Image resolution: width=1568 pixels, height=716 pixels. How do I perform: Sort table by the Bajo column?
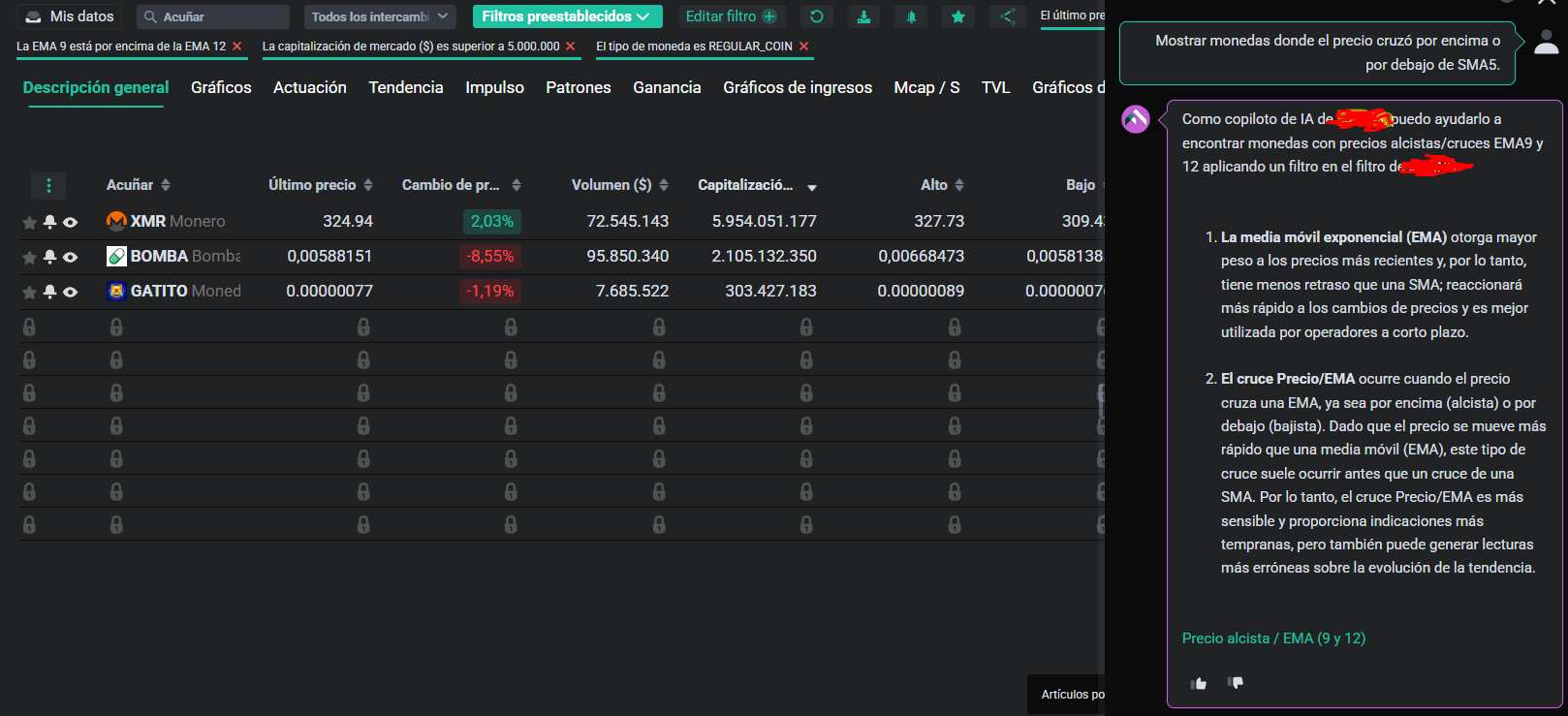1083,185
